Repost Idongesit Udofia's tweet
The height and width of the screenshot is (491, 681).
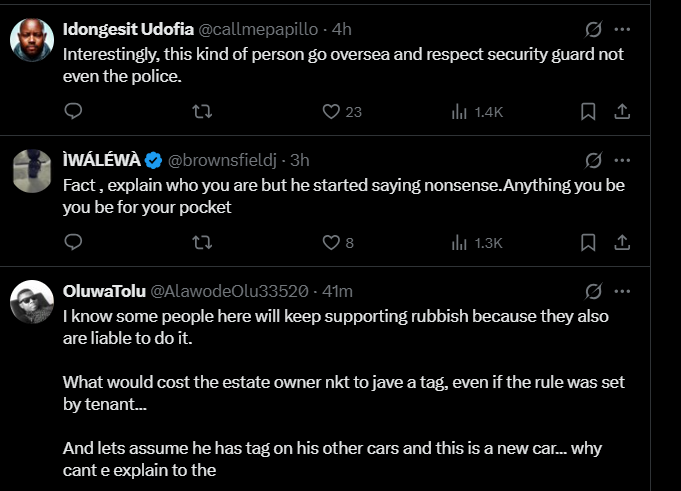[x=201, y=111]
